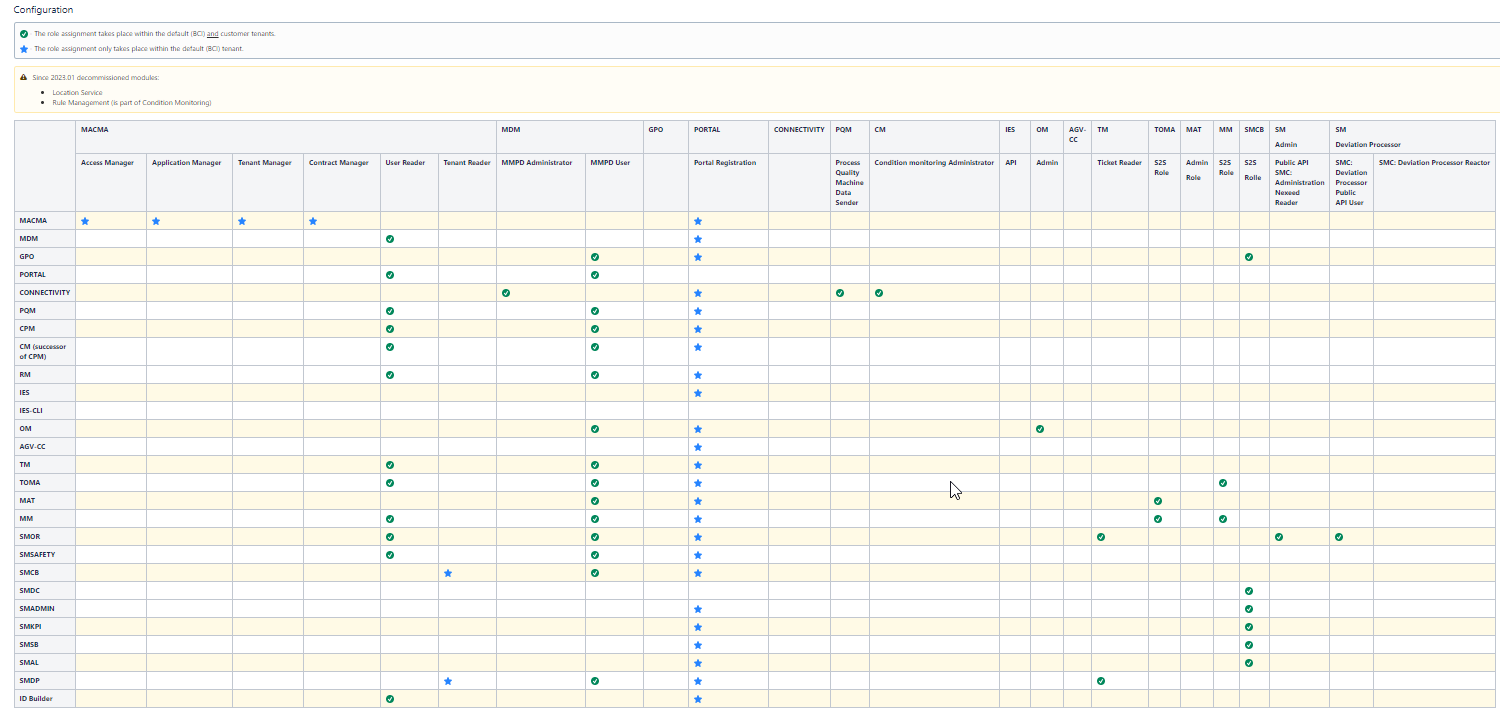Click CONNECTIVITY row PQM data sender check mark
1500x718 pixels.
[x=840, y=293]
